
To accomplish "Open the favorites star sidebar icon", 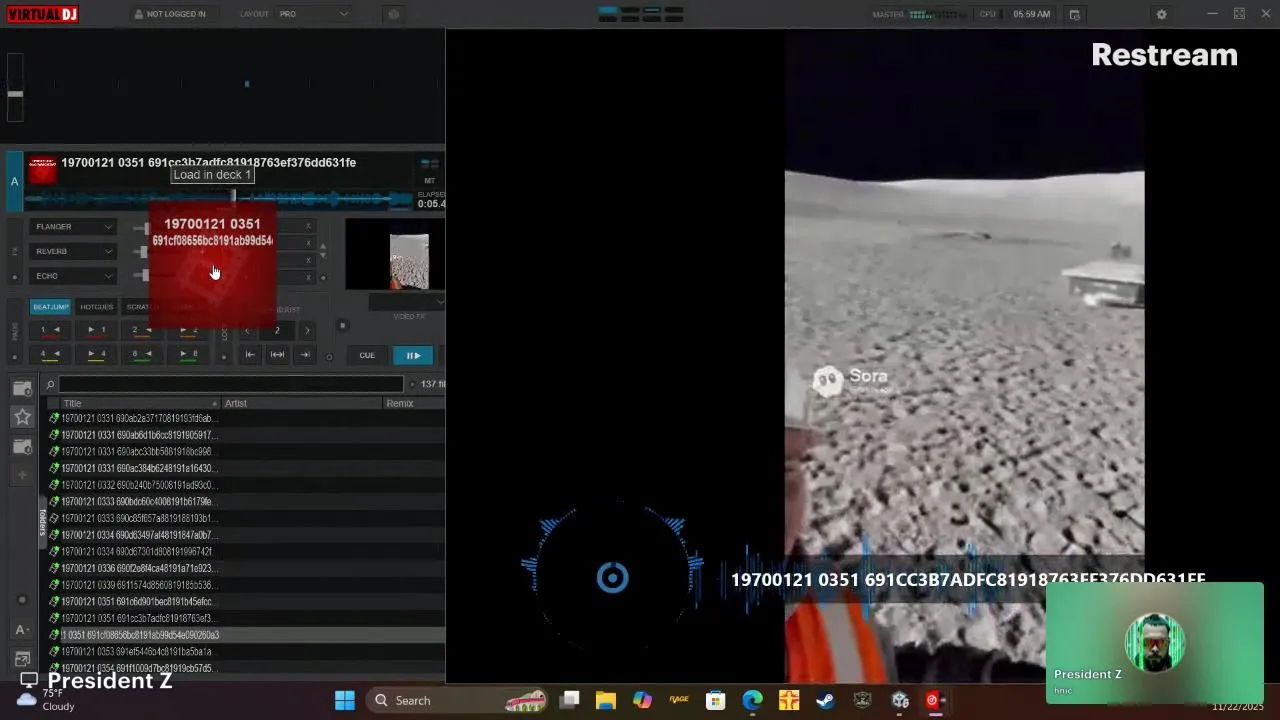I will pos(22,416).
